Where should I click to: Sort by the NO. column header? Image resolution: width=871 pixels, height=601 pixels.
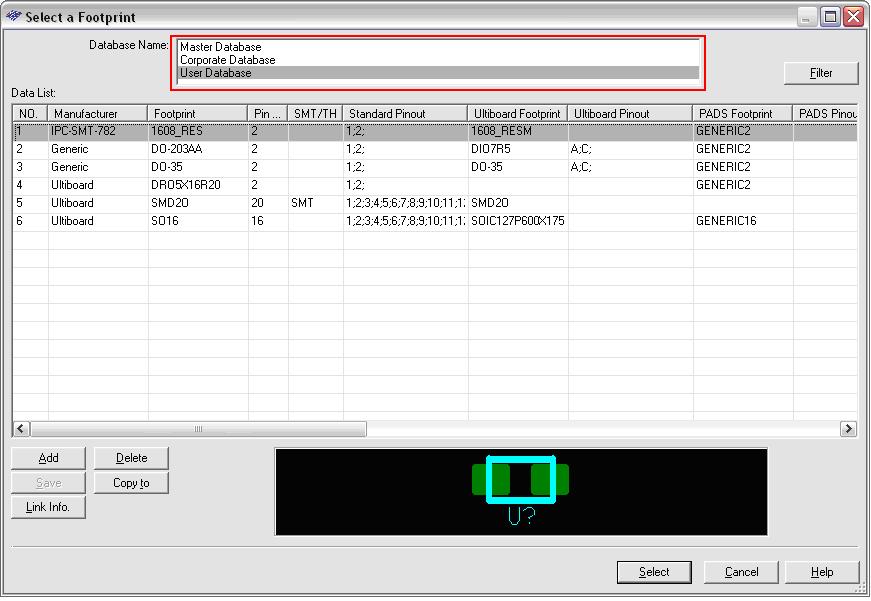[x=30, y=113]
